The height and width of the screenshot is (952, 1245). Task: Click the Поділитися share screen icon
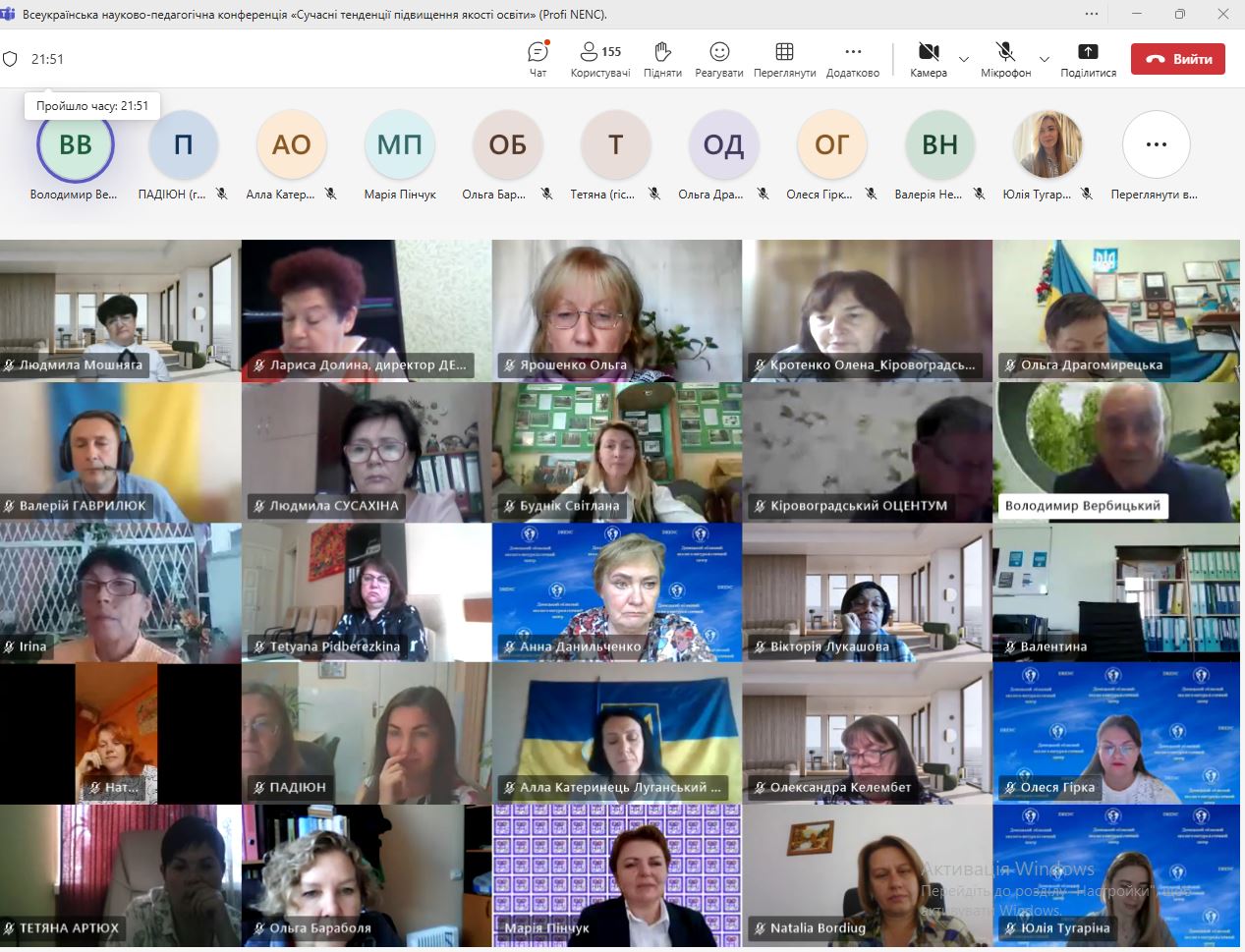[x=1088, y=58]
